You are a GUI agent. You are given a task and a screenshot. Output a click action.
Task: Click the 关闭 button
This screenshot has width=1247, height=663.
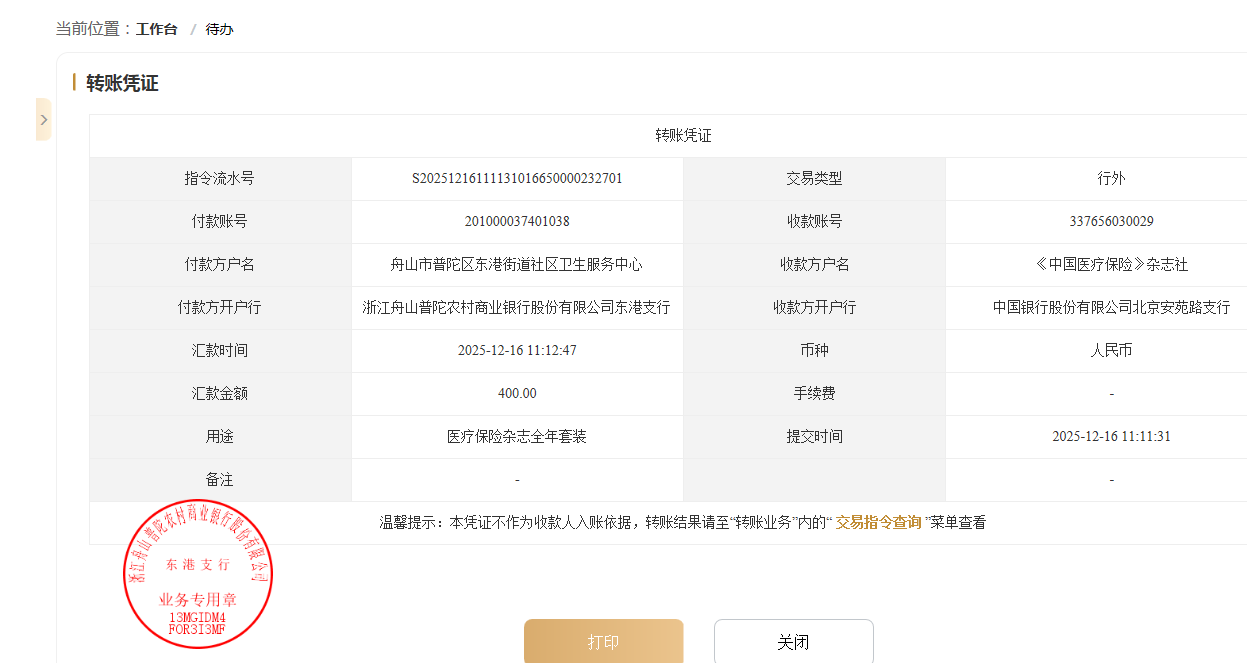click(x=793, y=642)
